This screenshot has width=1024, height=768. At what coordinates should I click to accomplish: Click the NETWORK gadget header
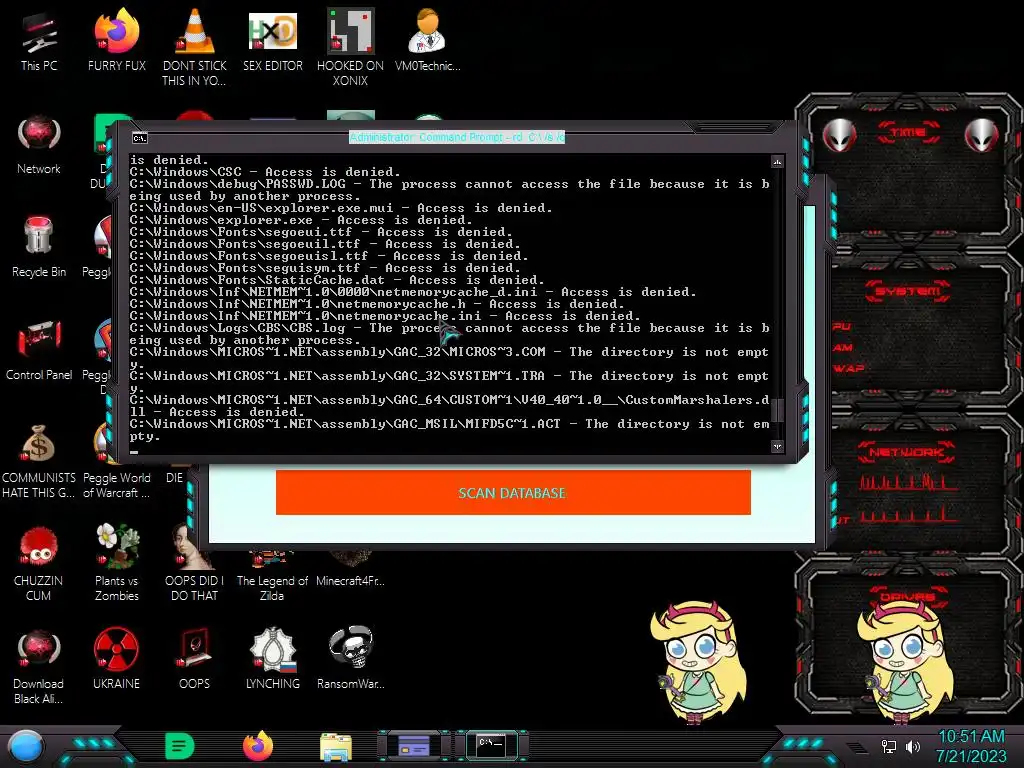pyautogui.click(x=907, y=452)
